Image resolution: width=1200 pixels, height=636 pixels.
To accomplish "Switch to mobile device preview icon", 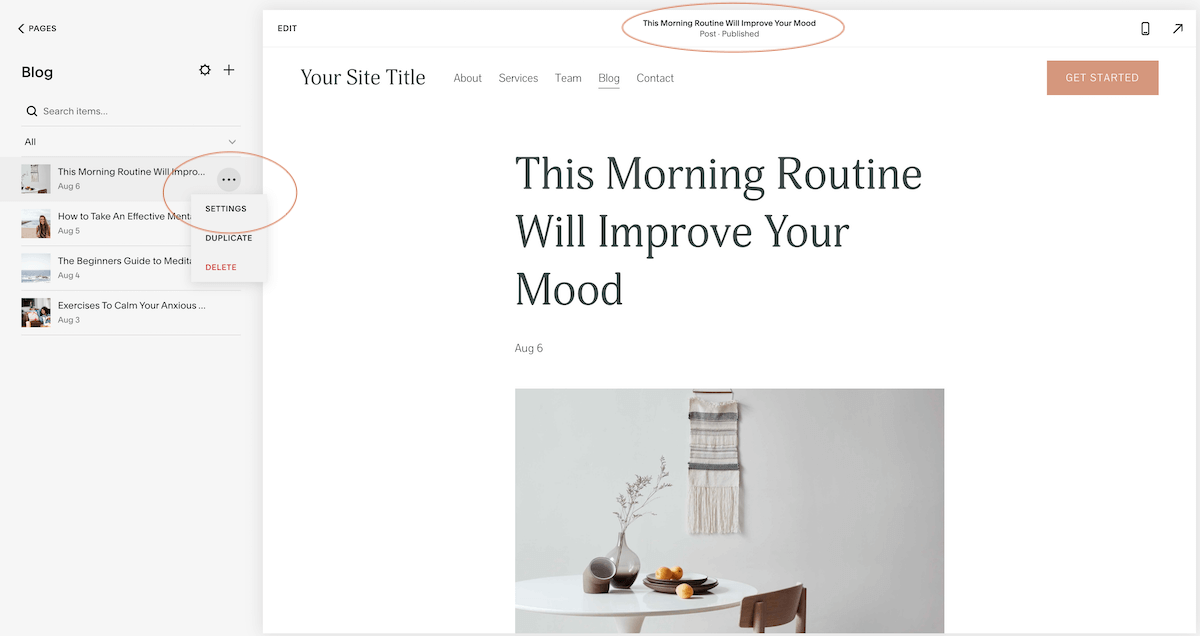I will [x=1145, y=28].
